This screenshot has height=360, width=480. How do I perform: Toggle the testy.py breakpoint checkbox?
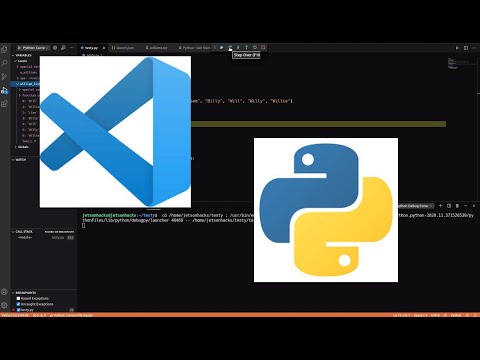point(18,310)
